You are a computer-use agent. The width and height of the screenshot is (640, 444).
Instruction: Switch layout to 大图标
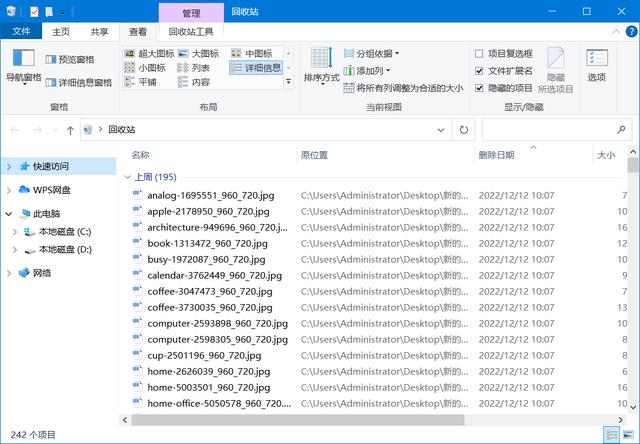198,53
